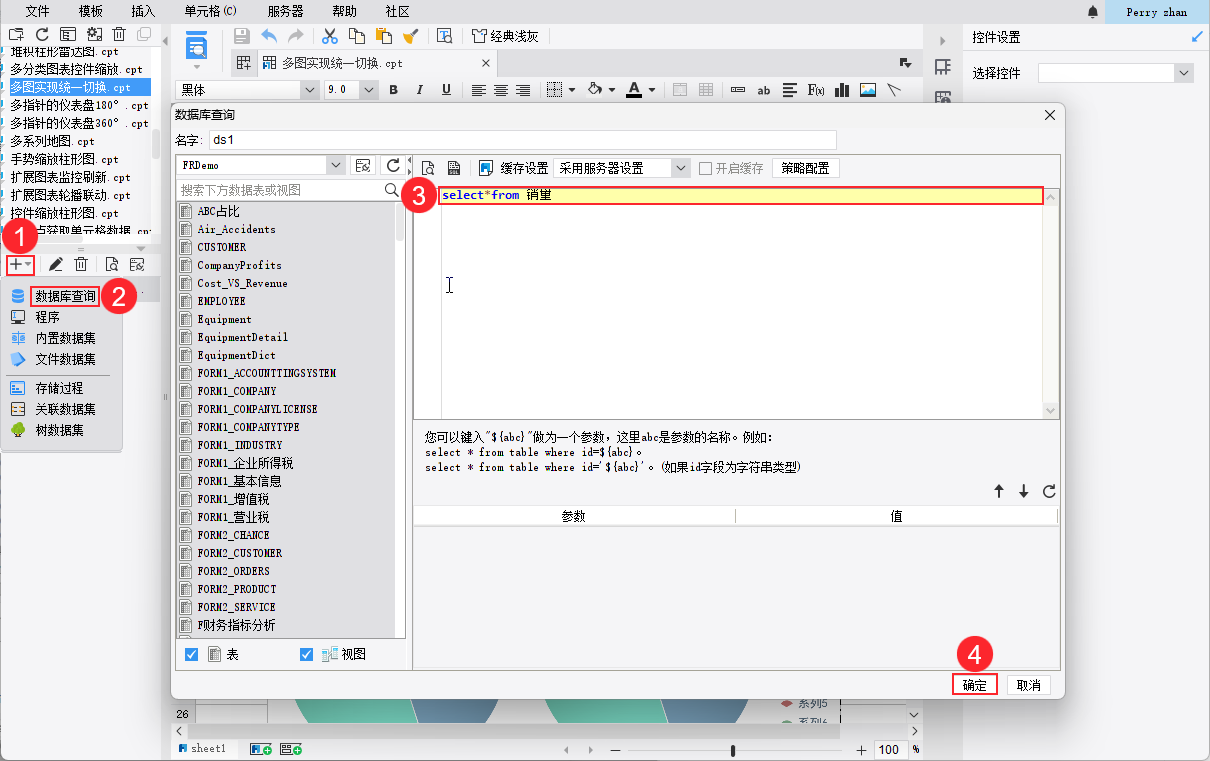The image size is (1210, 761).
Task: Click the copy icon in toolbar
Action: [356, 36]
